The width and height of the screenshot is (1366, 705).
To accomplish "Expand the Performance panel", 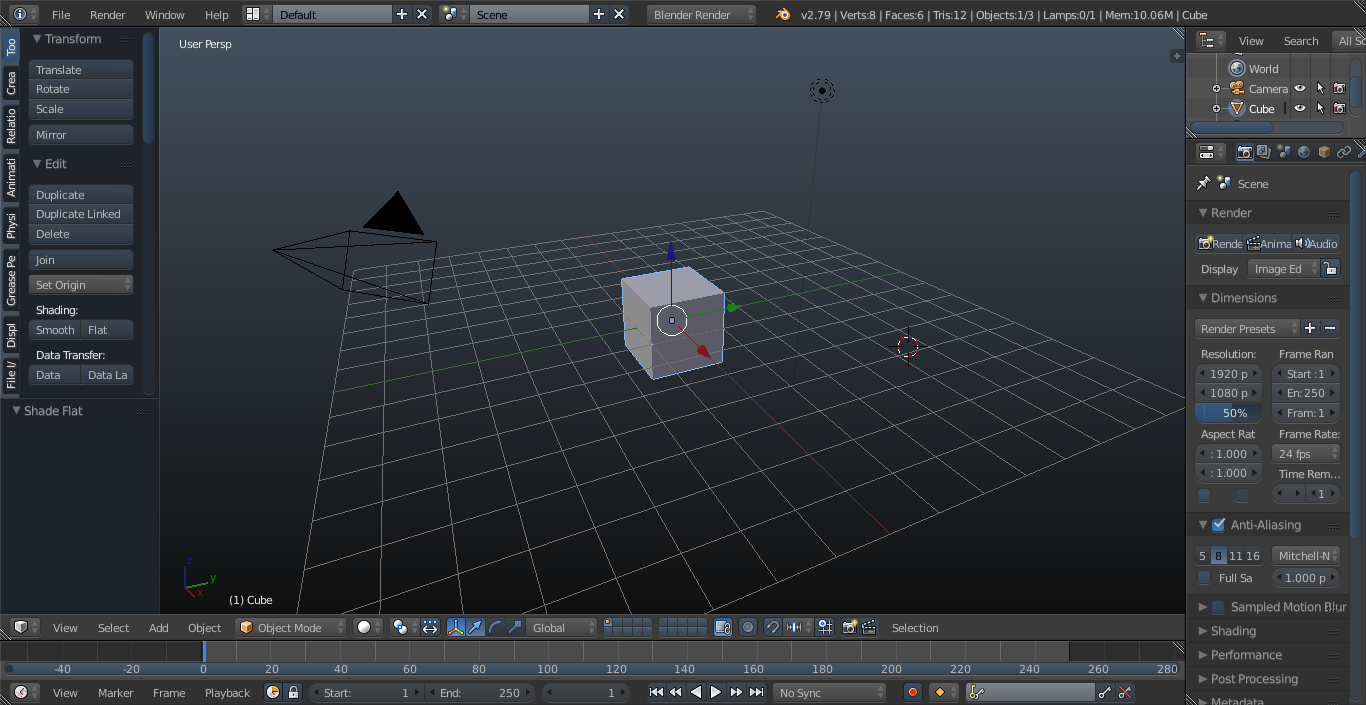I will [x=1203, y=655].
